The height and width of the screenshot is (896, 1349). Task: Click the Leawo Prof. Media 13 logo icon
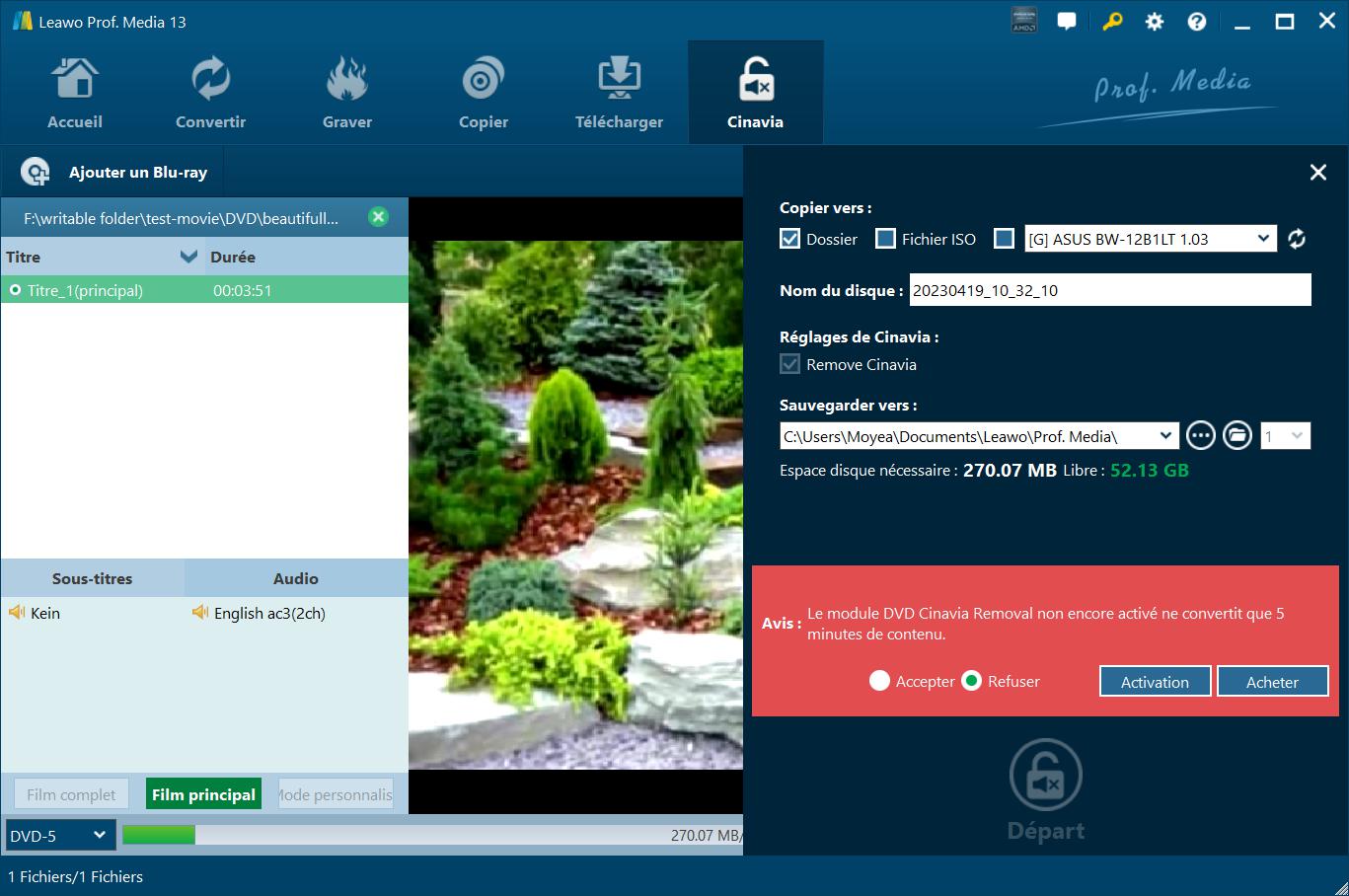22,22
